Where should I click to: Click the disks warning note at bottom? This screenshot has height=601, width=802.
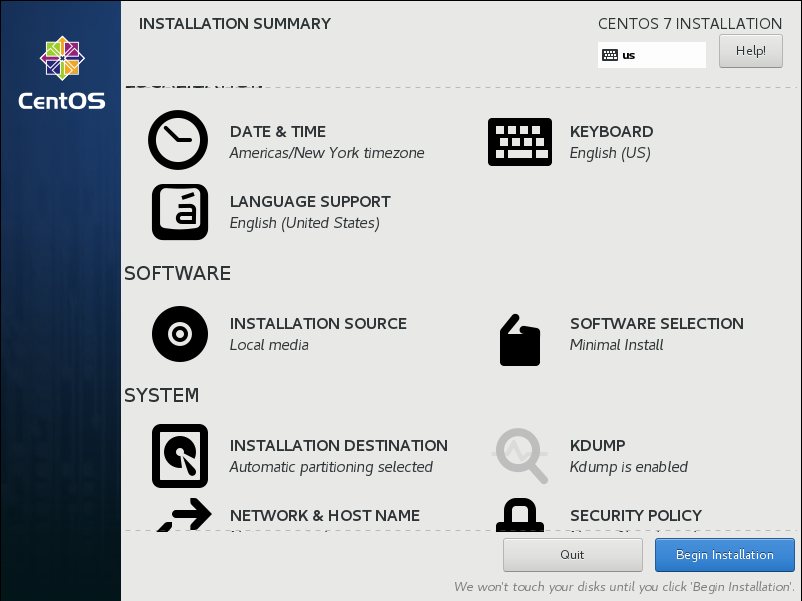pyautogui.click(x=625, y=587)
